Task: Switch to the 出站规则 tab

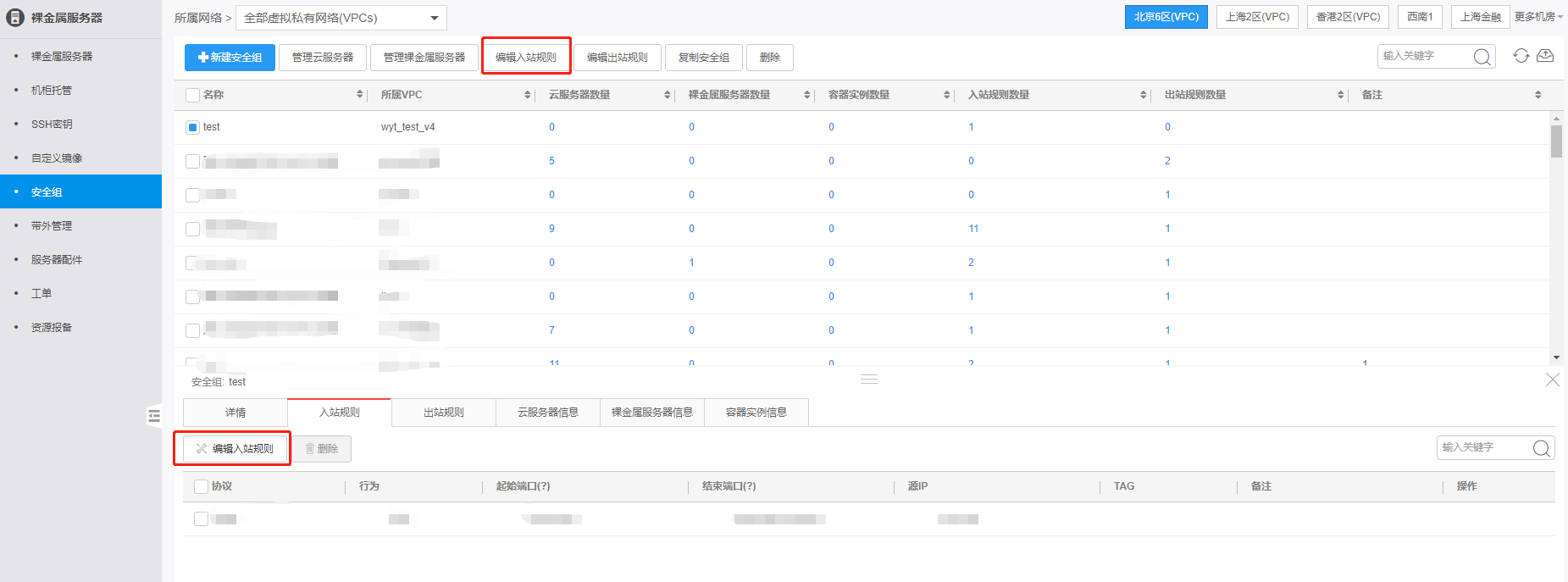Action: pos(443,413)
